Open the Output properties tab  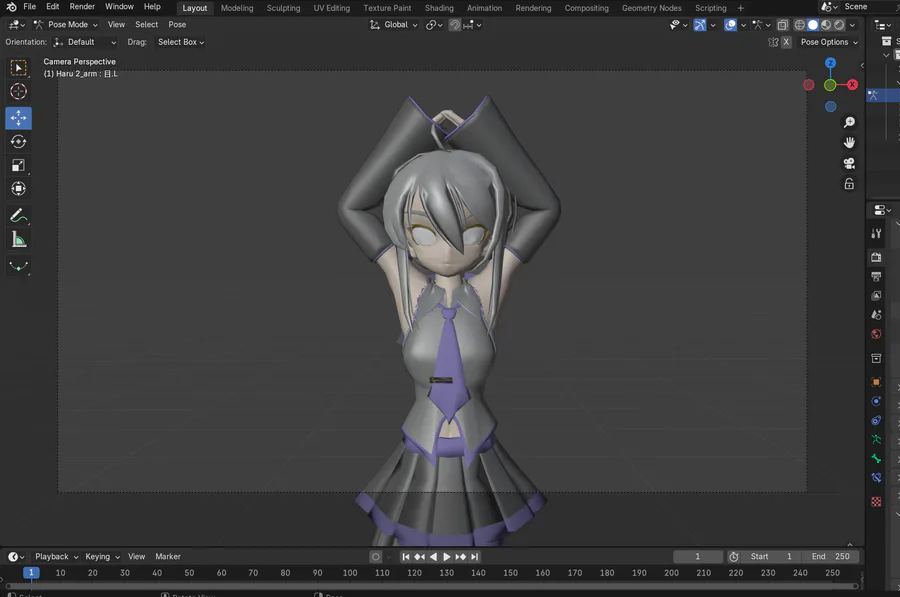(x=876, y=277)
